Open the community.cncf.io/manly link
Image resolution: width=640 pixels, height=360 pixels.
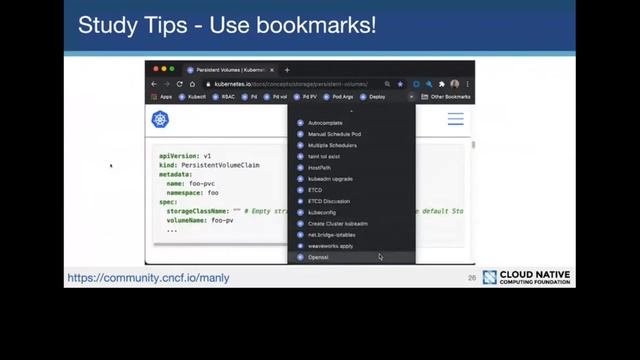tap(148, 278)
